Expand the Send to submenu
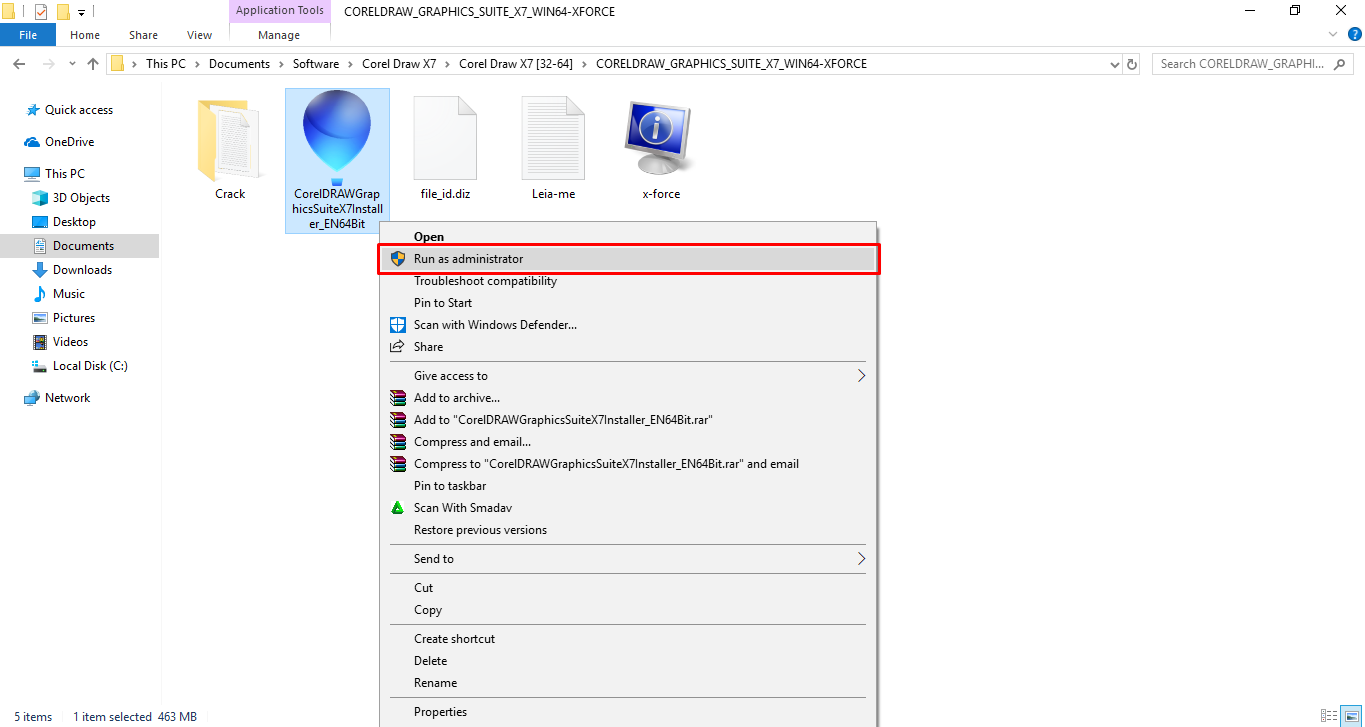 (x=628, y=559)
